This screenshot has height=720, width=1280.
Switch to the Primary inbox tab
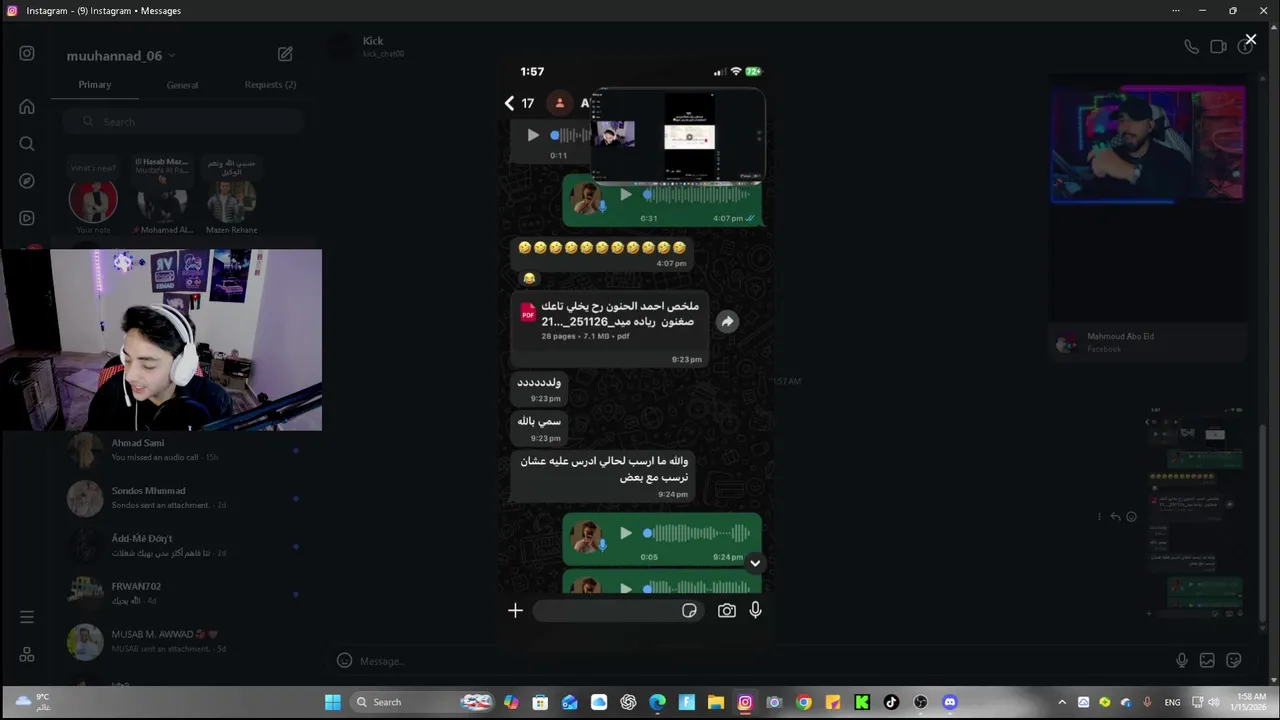(x=95, y=85)
